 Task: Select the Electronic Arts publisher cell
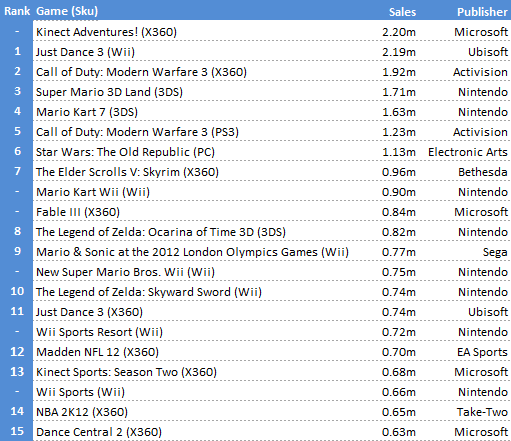(468, 152)
